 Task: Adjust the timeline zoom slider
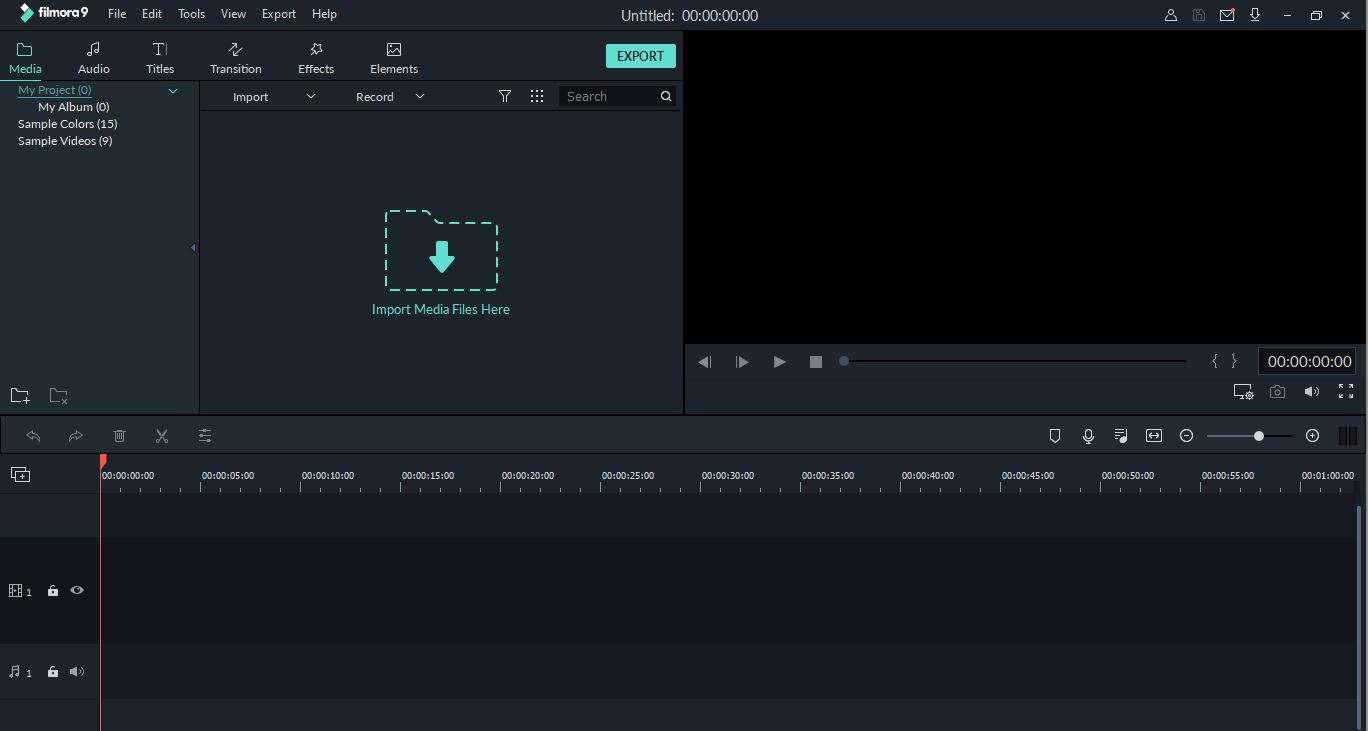[1258, 436]
